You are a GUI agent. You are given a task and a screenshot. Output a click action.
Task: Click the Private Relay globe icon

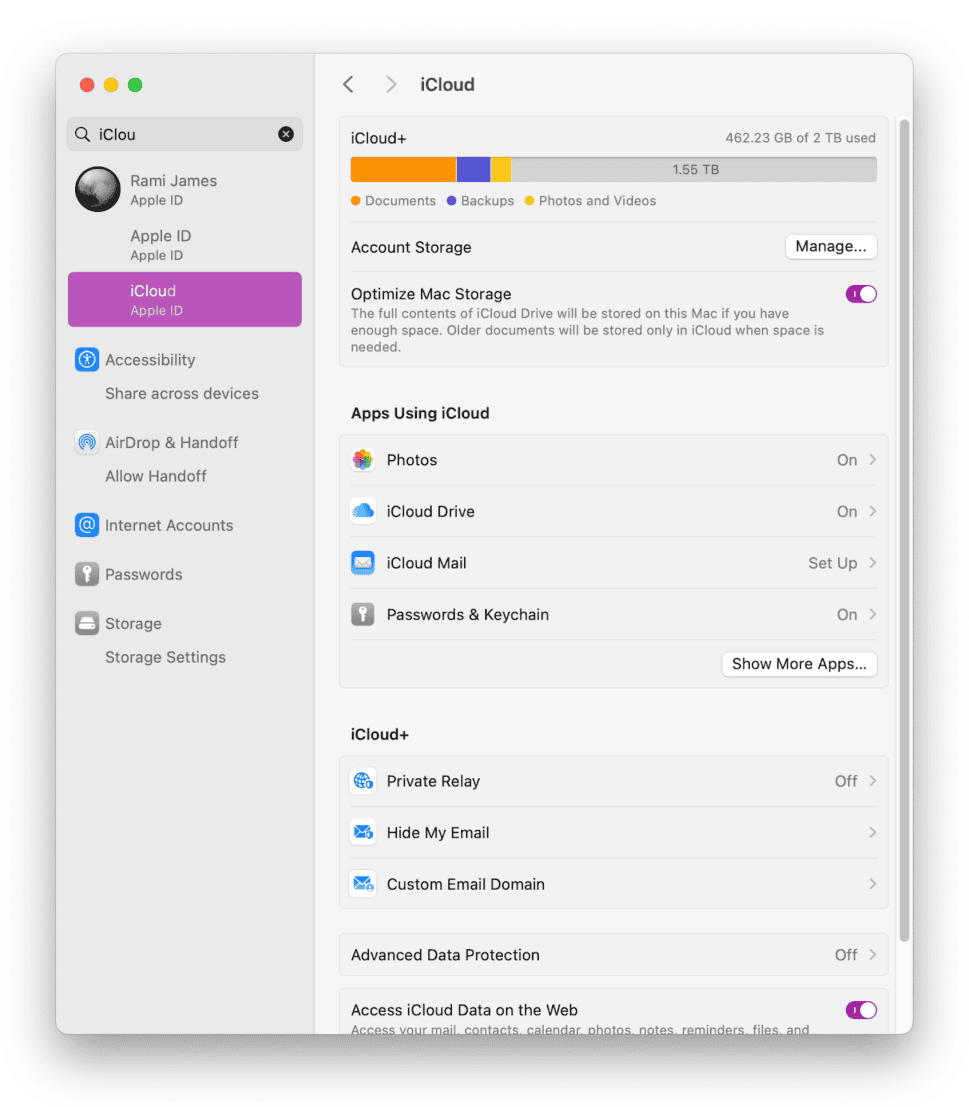pyautogui.click(x=363, y=781)
